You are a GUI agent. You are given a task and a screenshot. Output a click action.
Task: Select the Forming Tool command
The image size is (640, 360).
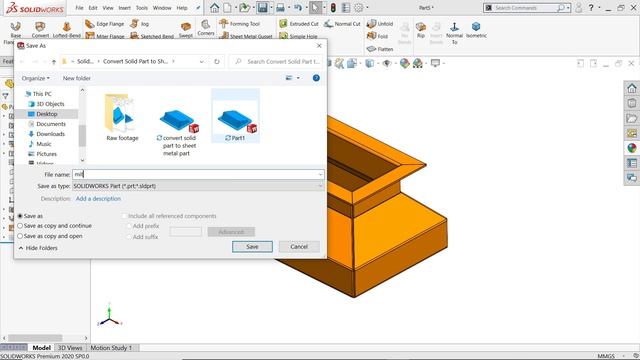point(240,24)
